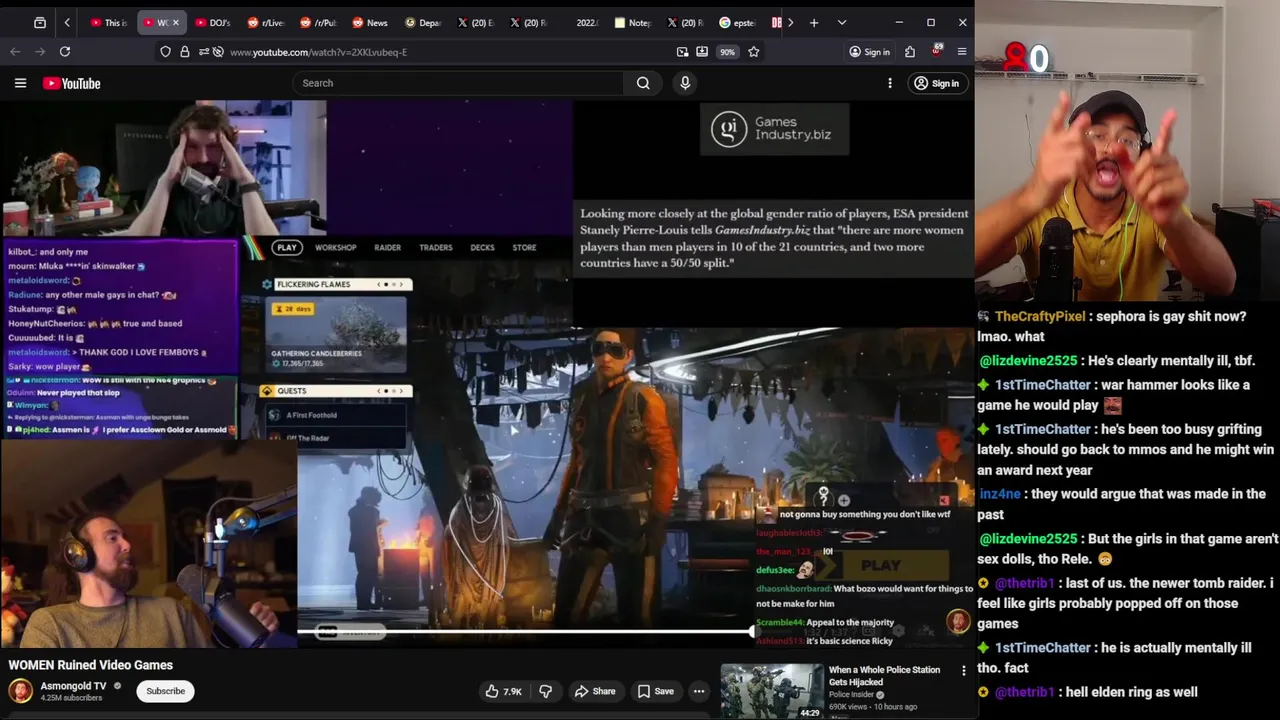Viewport: 1280px width, 720px height.
Task: Click the video title WOMEN Ruined Video Games
Action: [x=90, y=665]
